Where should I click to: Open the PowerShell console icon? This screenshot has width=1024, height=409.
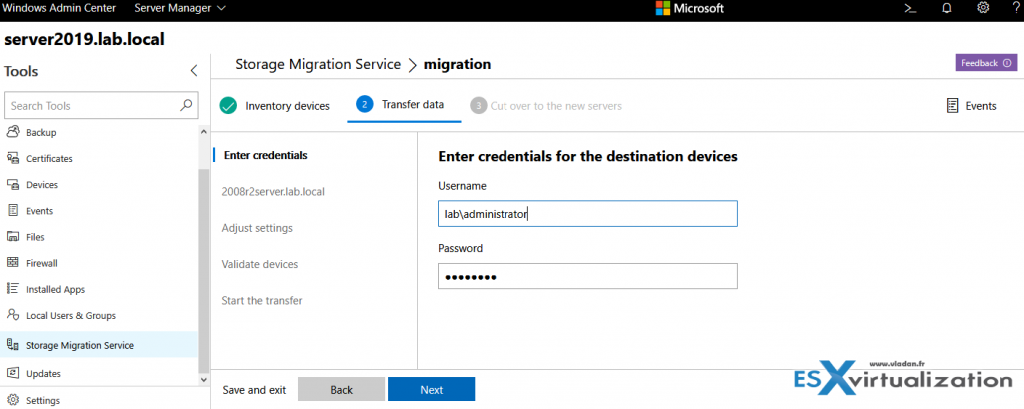(x=911, y=8)
